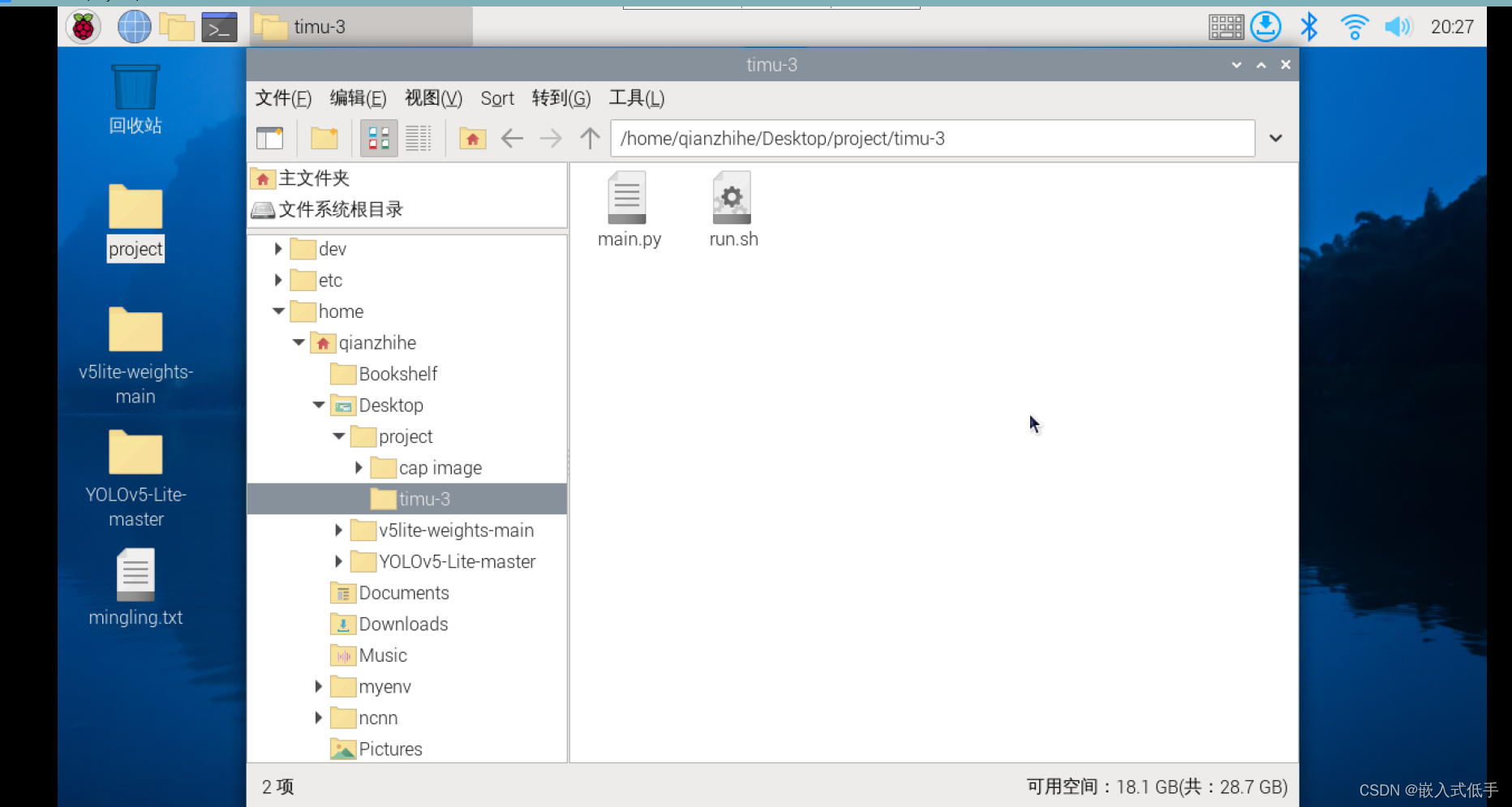Screen dimensions: 1512x807
Task: Click the new window toolbar icon
Action: (x=269, y=138)
